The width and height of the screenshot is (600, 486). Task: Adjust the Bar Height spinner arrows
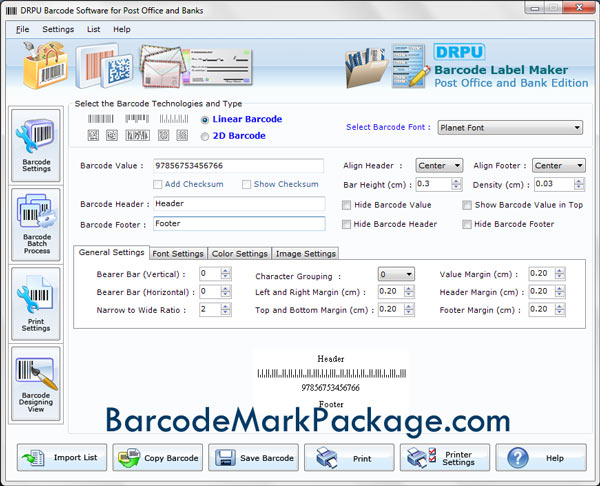click(x=456, y=184)
